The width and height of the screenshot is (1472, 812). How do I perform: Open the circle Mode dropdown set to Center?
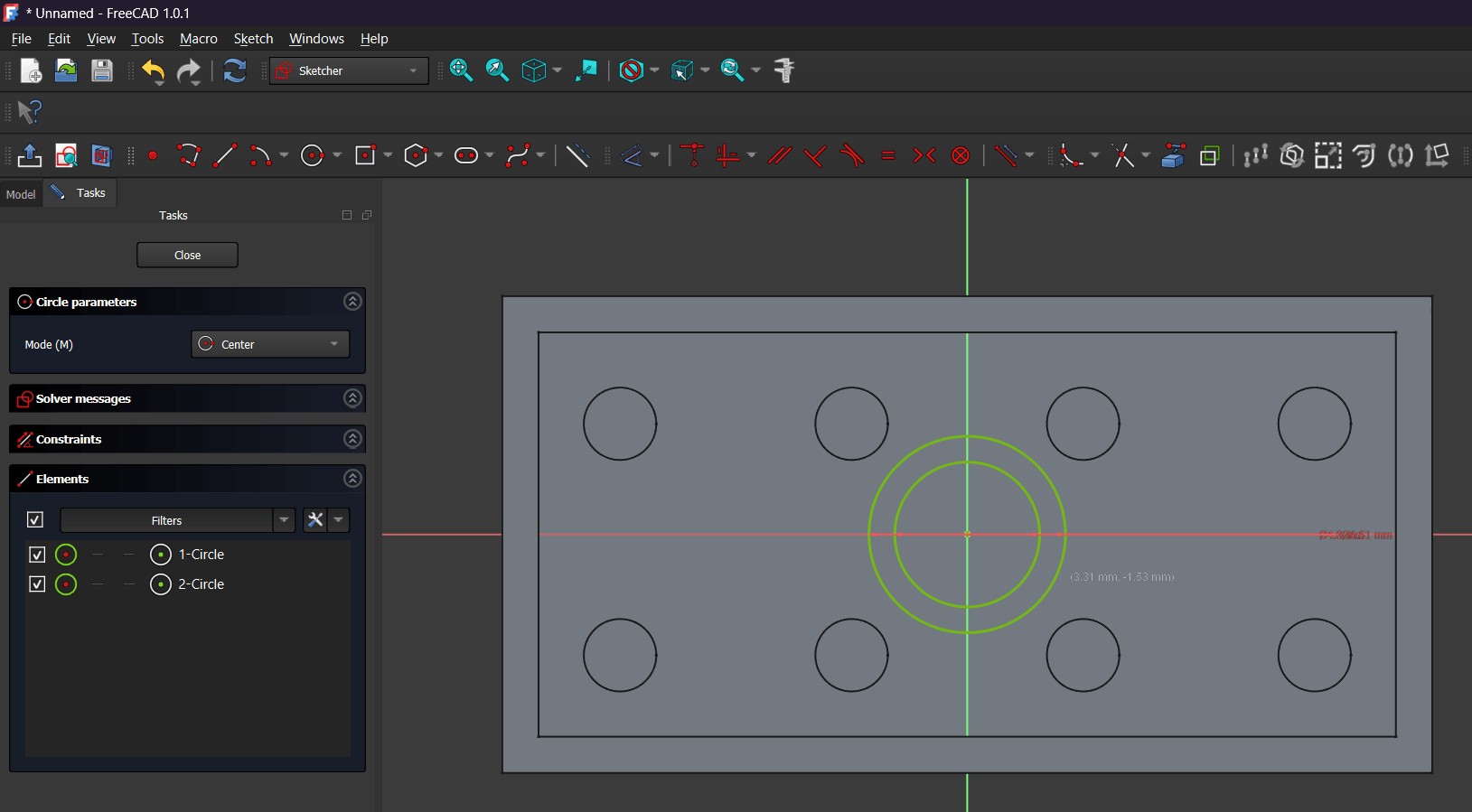[x=270, y=344]
